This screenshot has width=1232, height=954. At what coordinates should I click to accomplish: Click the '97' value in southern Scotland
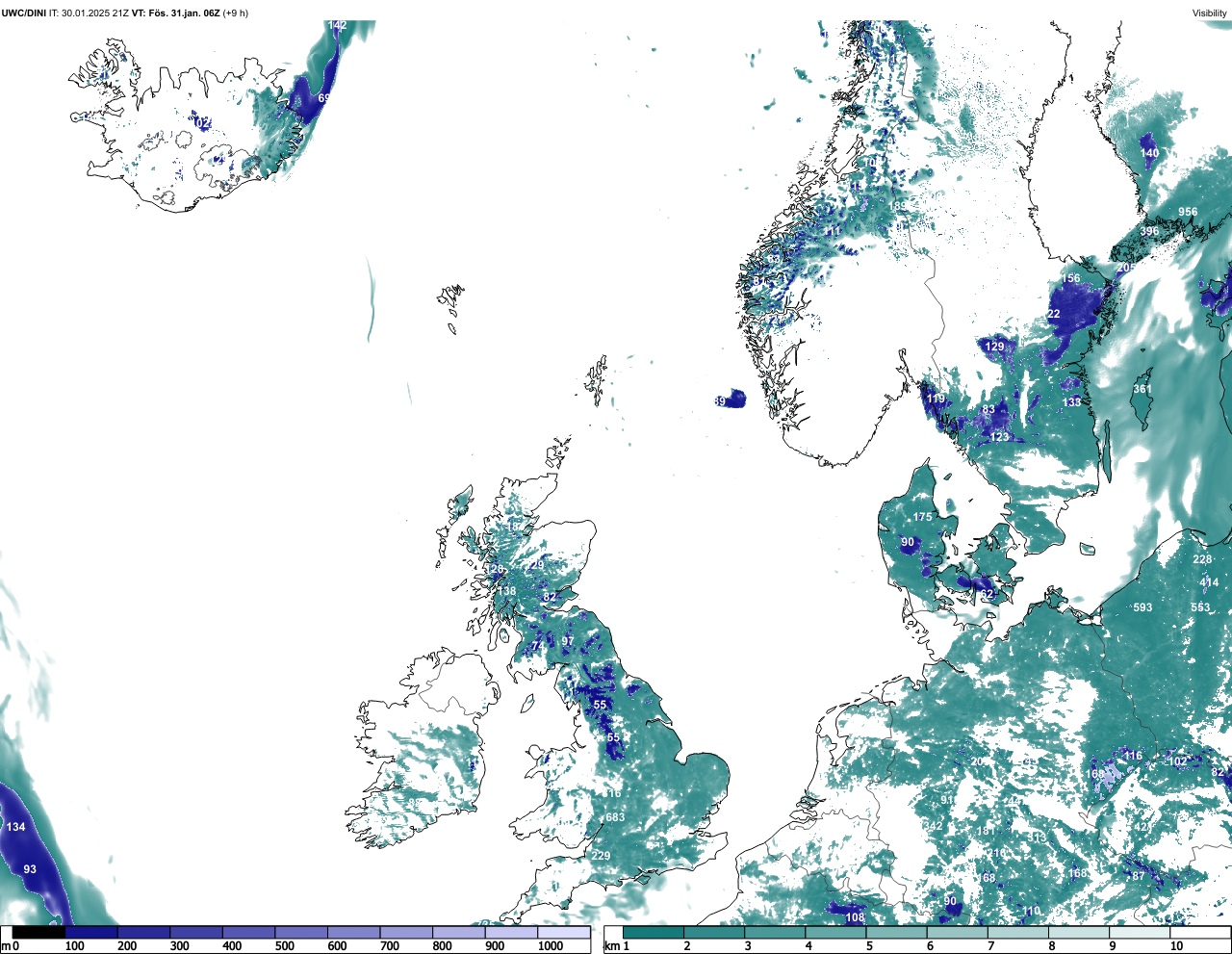pos(568,641)
